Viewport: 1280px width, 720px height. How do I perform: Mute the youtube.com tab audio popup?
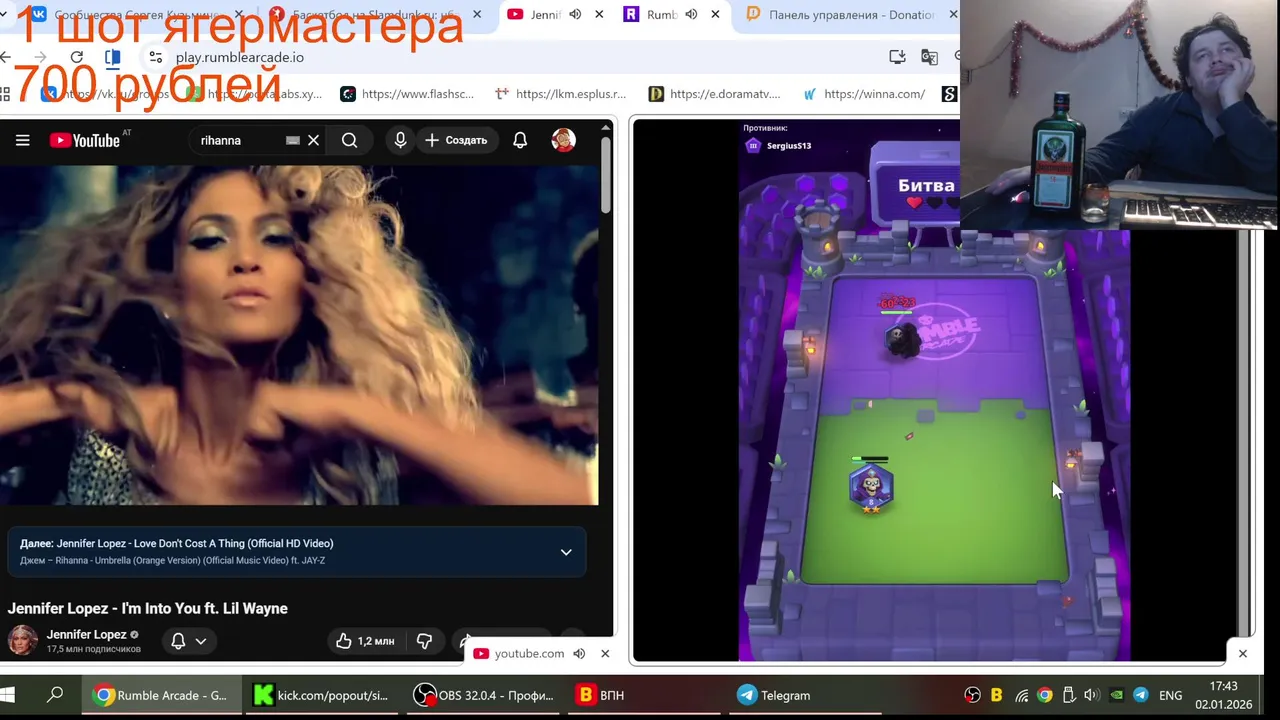[x=579, y=653]
